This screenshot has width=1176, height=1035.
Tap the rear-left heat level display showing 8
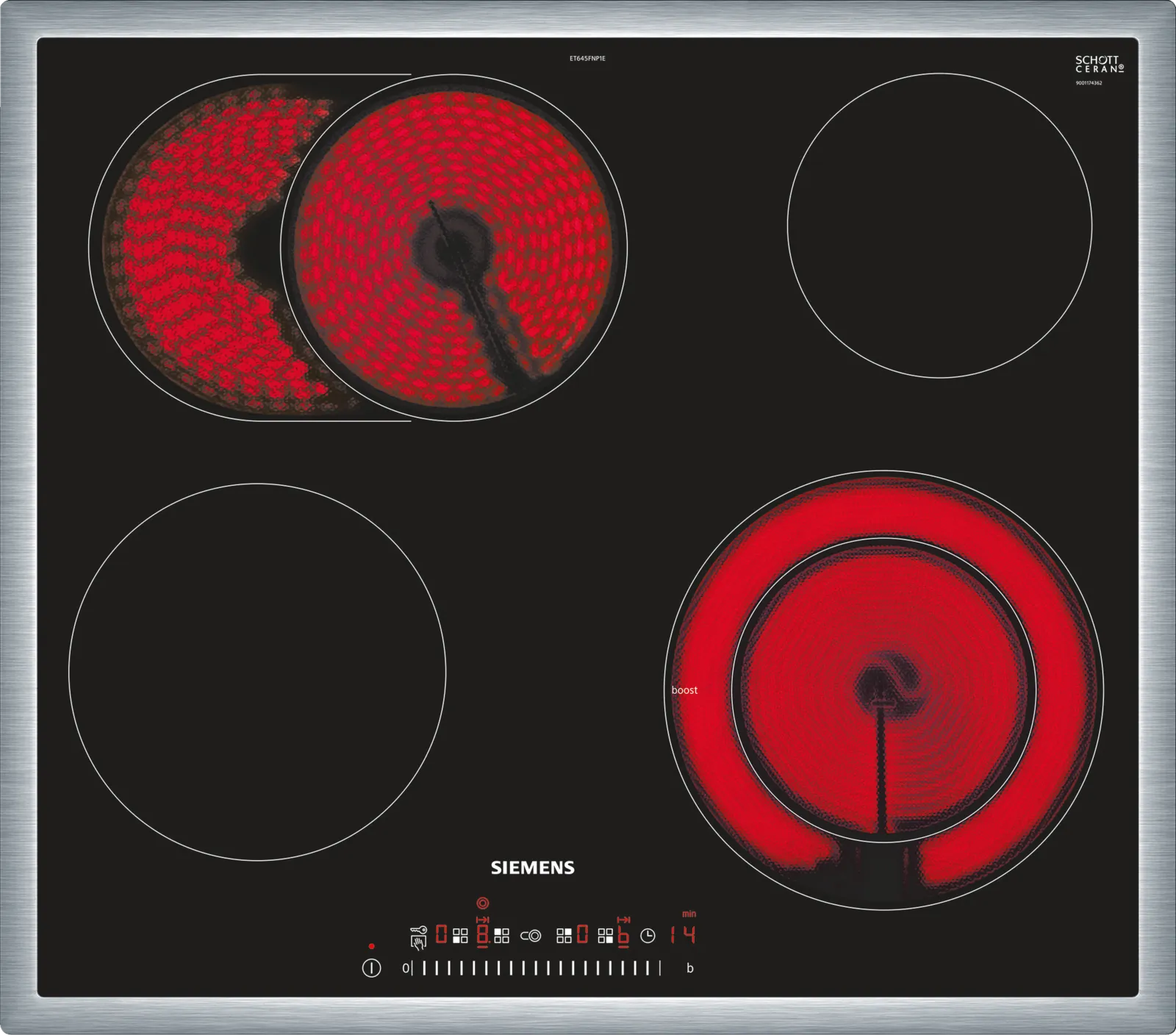[483, 935]
